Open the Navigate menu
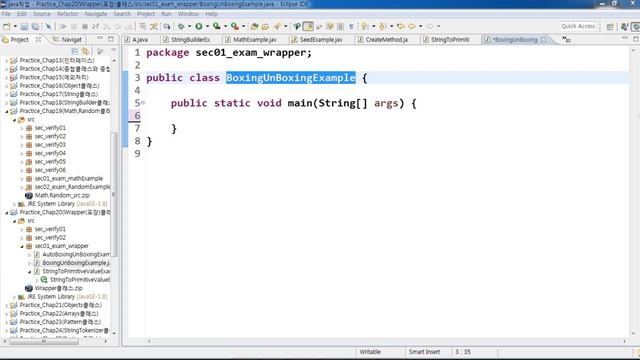640x360 pixels. point(96,14)
